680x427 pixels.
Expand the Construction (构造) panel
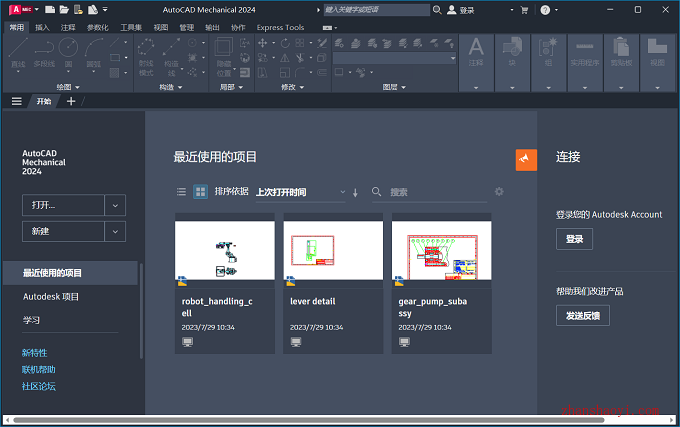coord(170,87)
